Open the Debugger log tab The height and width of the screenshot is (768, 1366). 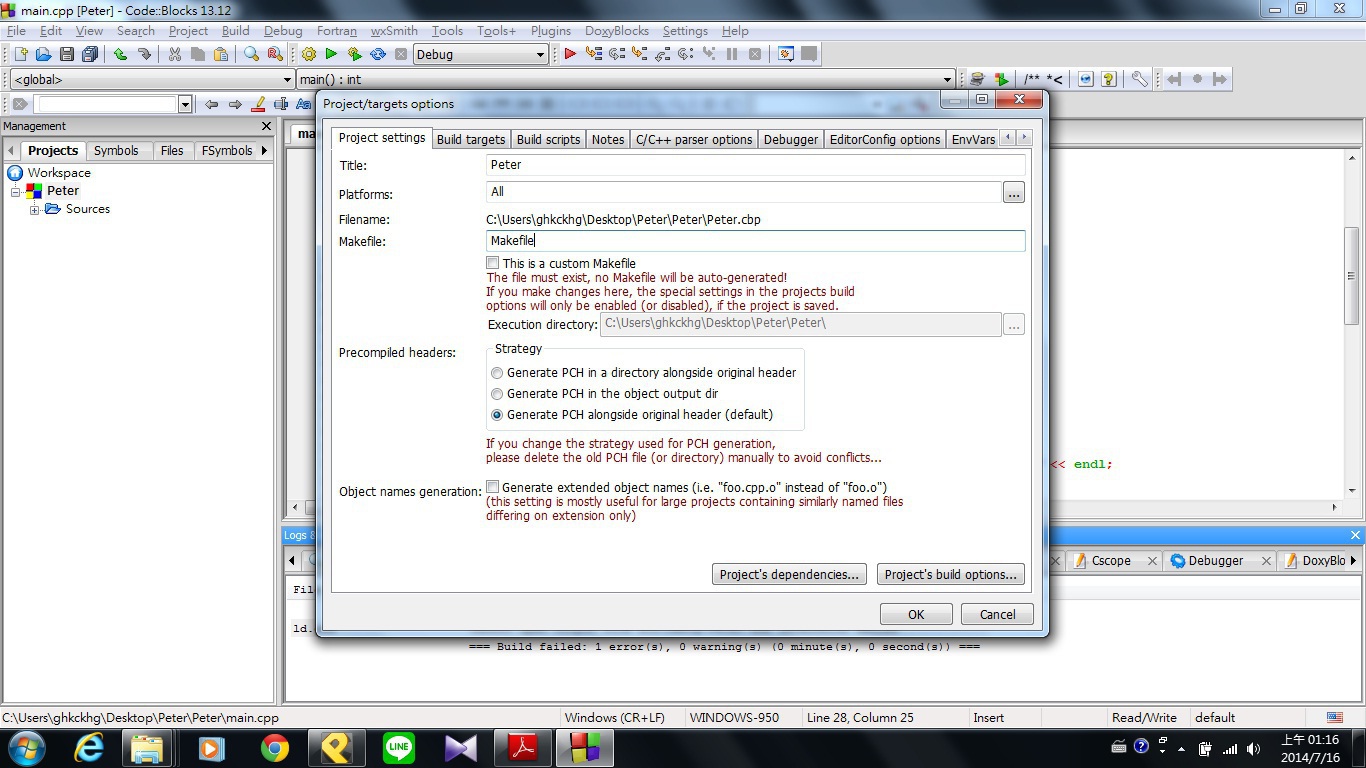click(x=1215, y=561)
